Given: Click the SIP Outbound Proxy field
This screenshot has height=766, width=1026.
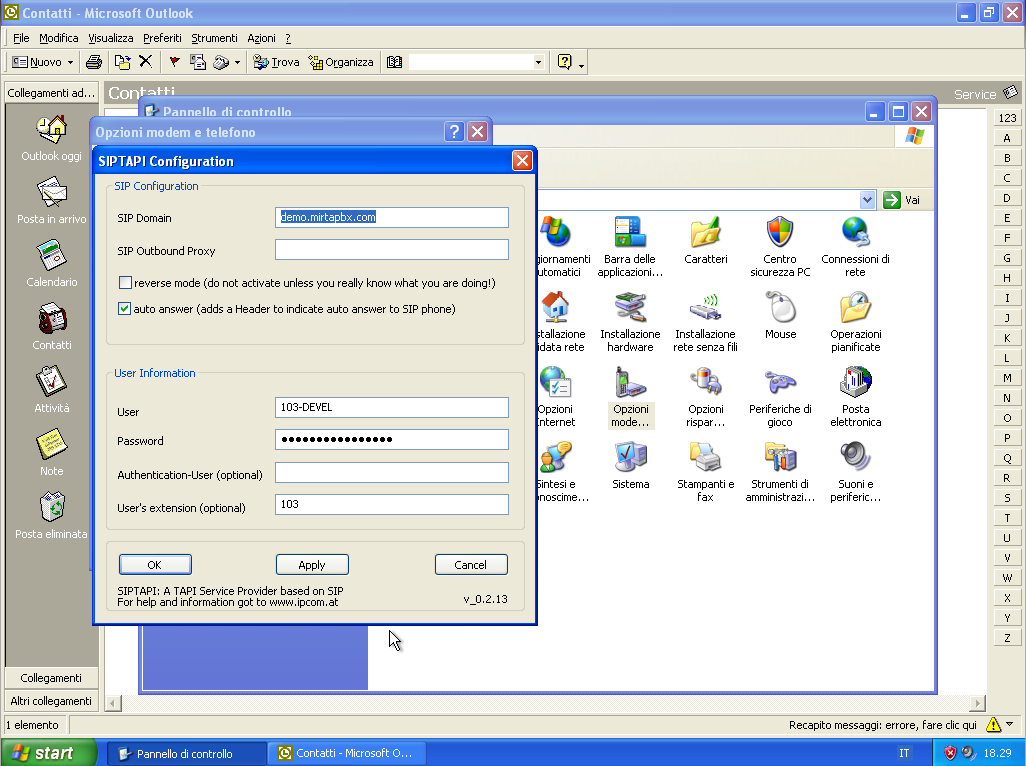Looking at the screenshot, I should pyautogui.click(x=392, y=249).
